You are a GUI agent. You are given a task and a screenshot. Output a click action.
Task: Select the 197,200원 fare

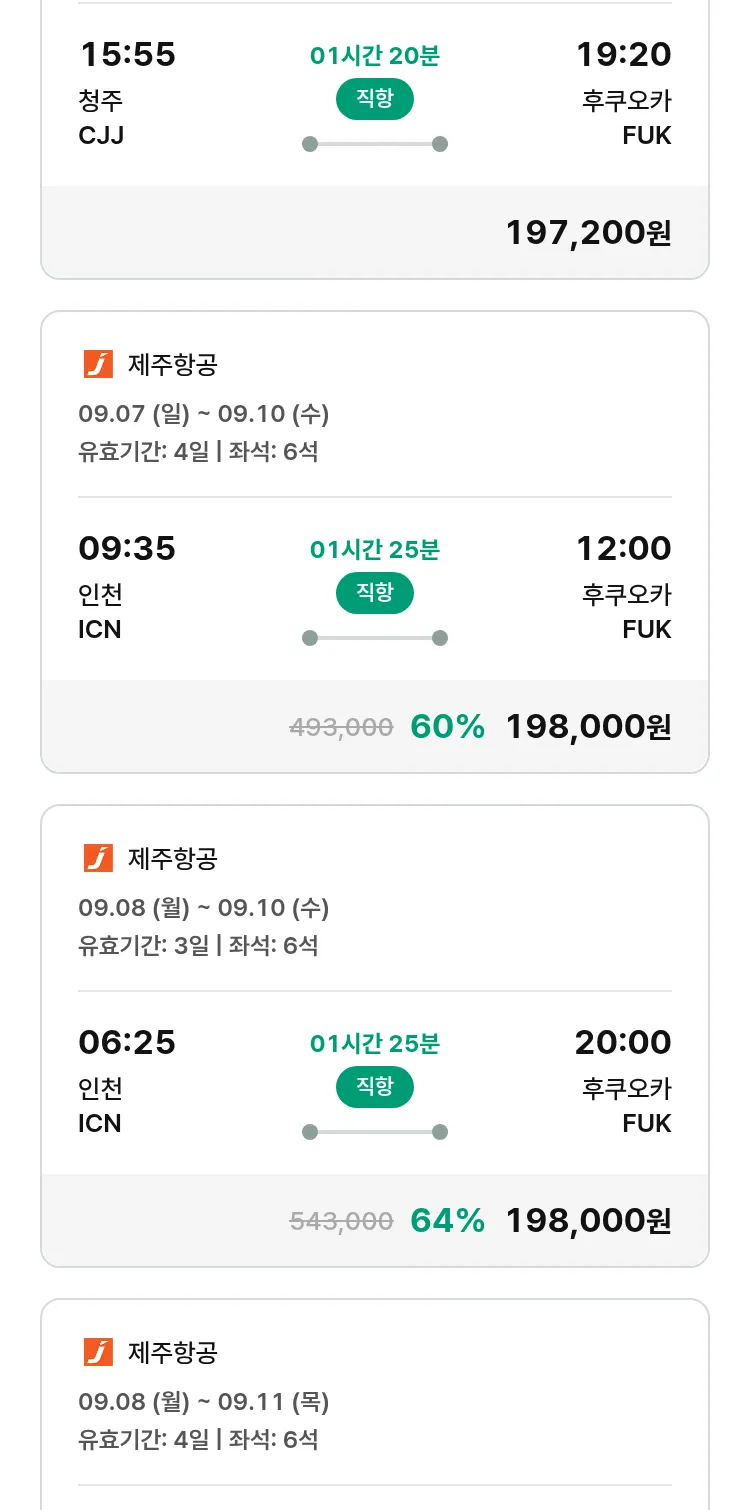pos(588,233)
